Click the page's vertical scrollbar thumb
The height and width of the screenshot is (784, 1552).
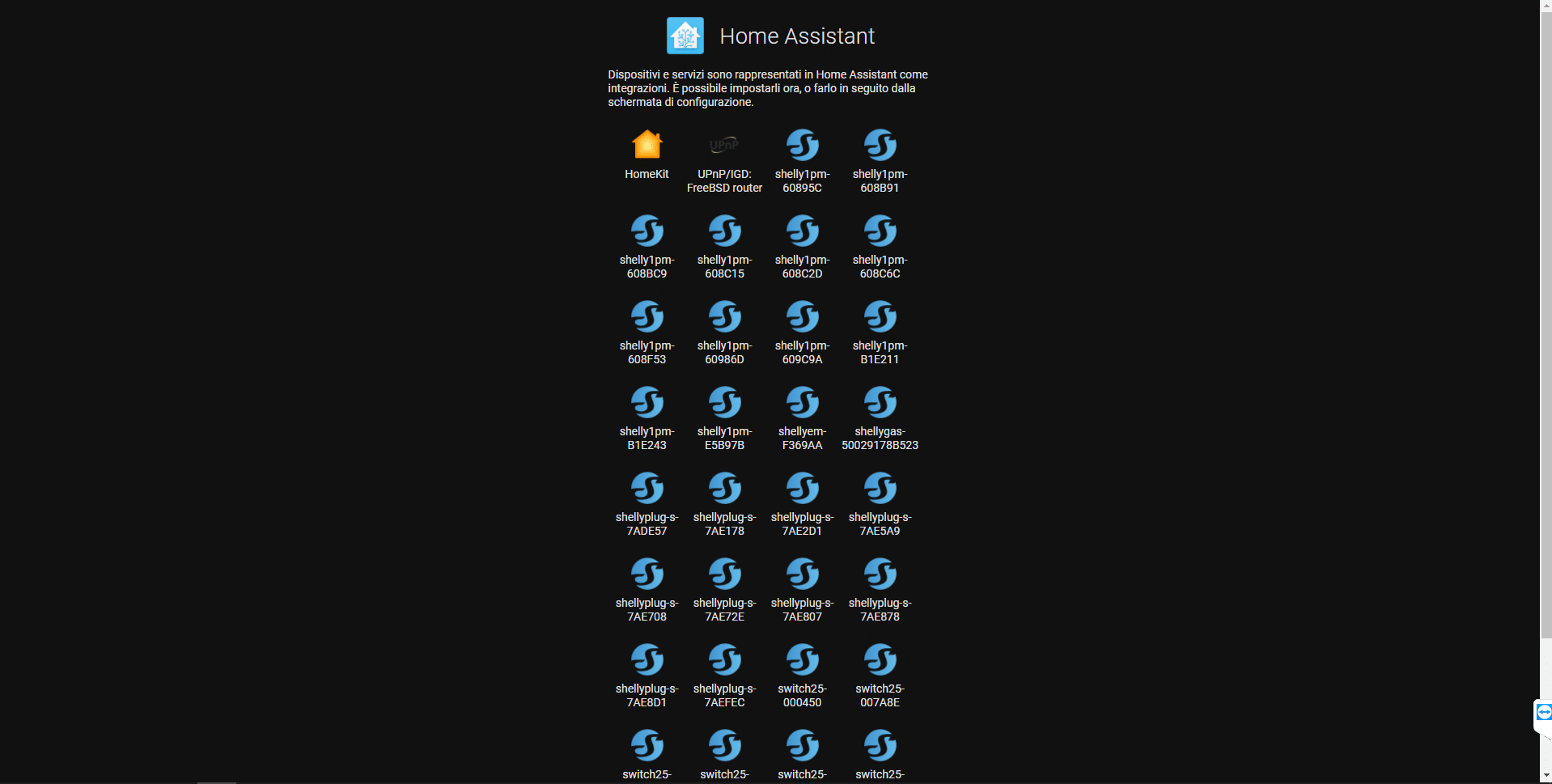1546,324
